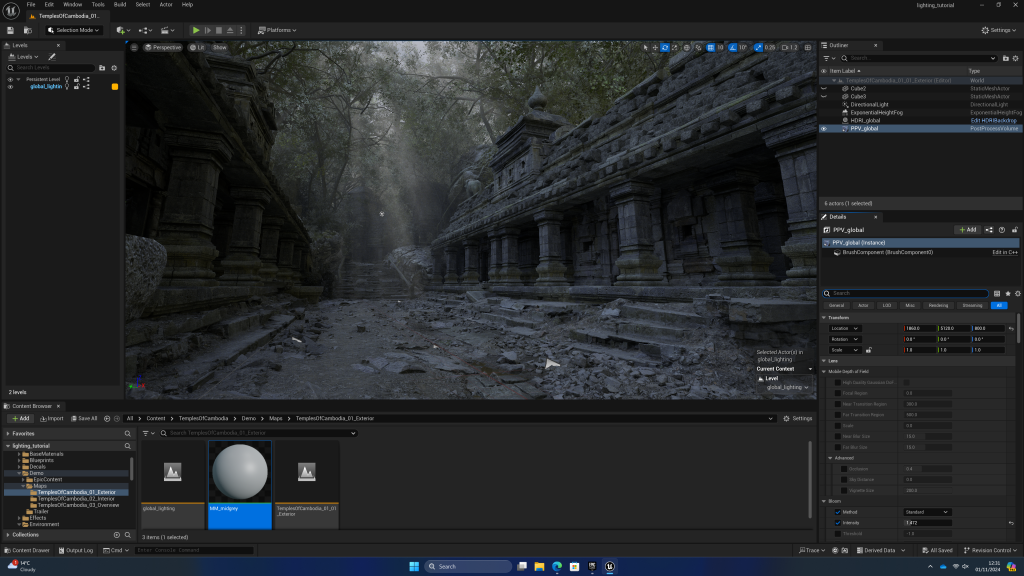Open the Actor menu
Image resolution: width=1024 pixels, height=576 pixels.
(x=166, y=5)
